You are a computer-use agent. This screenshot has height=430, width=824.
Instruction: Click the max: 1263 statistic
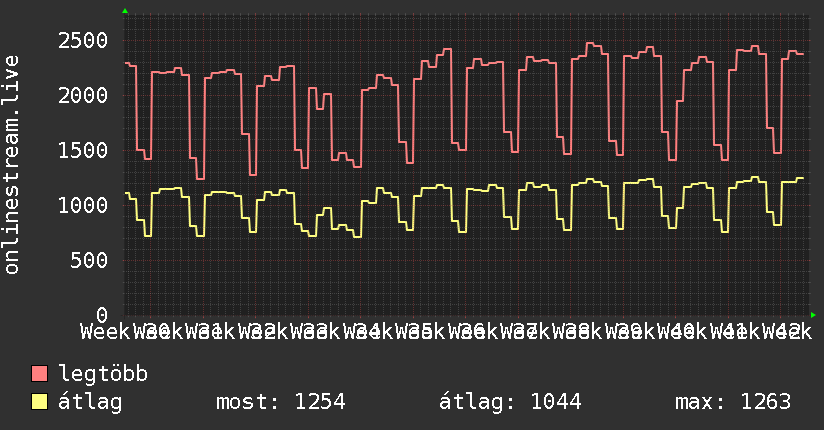[733, 402]
